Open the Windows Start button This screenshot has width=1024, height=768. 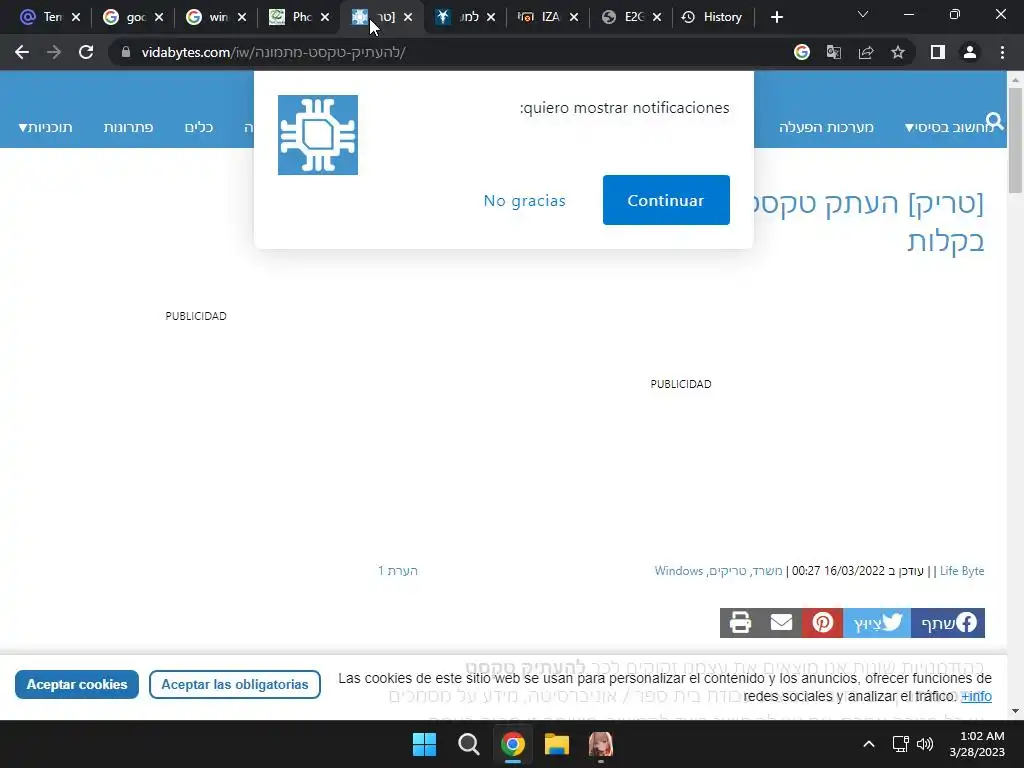point(424,744)
